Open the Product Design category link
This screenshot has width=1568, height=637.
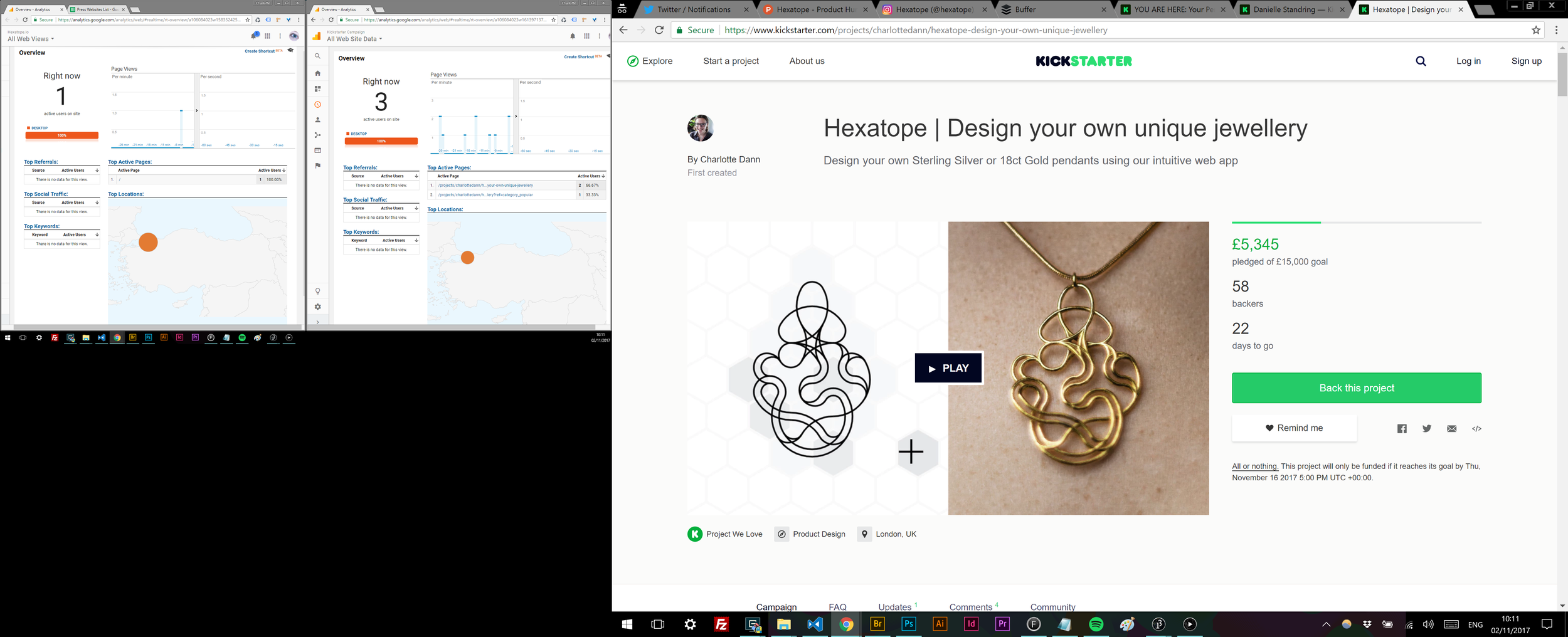tap(810, 534)
